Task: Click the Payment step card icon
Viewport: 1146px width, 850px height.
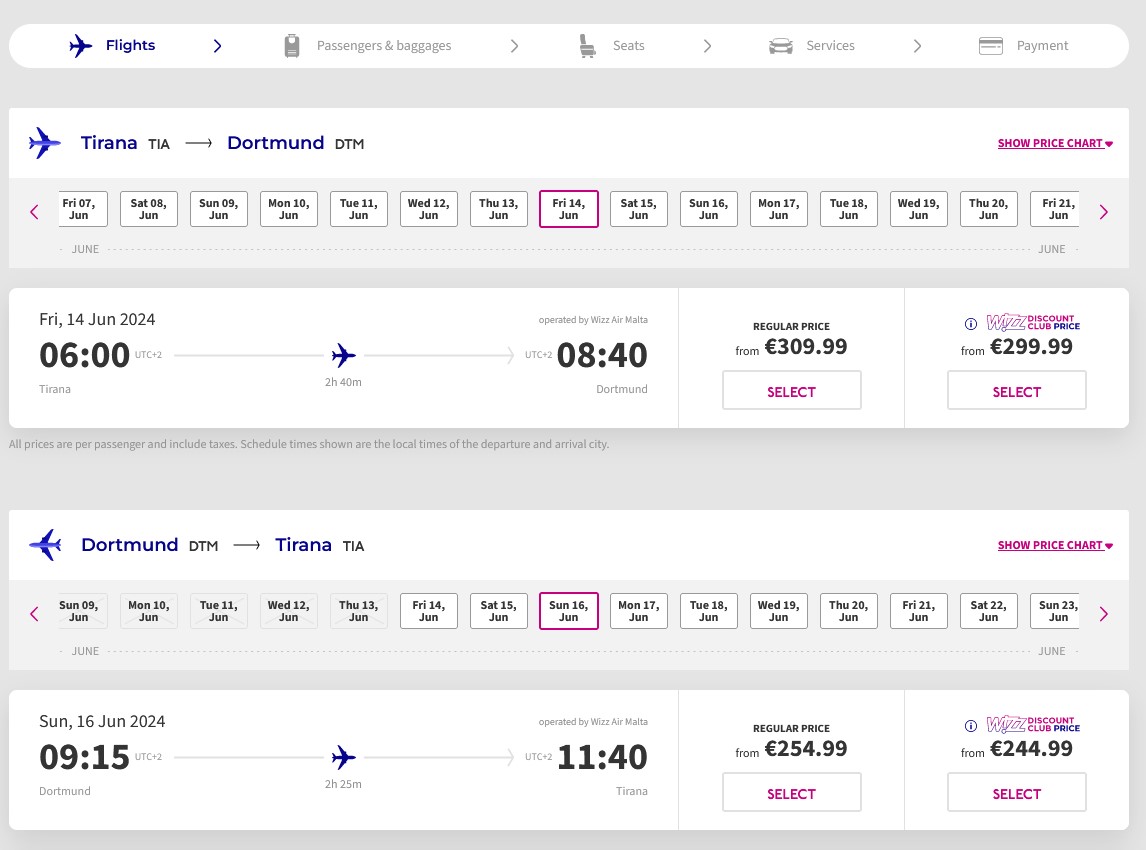Action: pyautogui.click(x=991, y=46)
